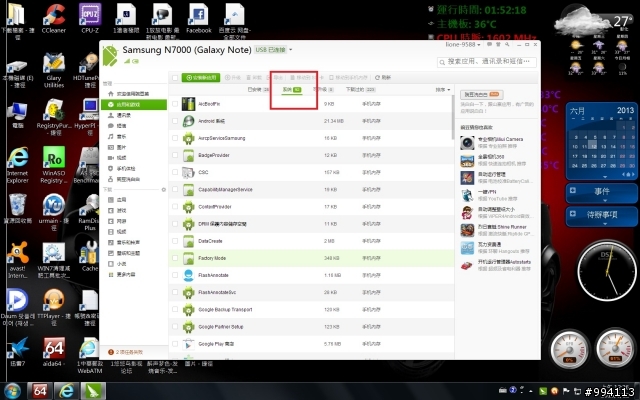Open Facebook desktop shortcut

[199, 18]
